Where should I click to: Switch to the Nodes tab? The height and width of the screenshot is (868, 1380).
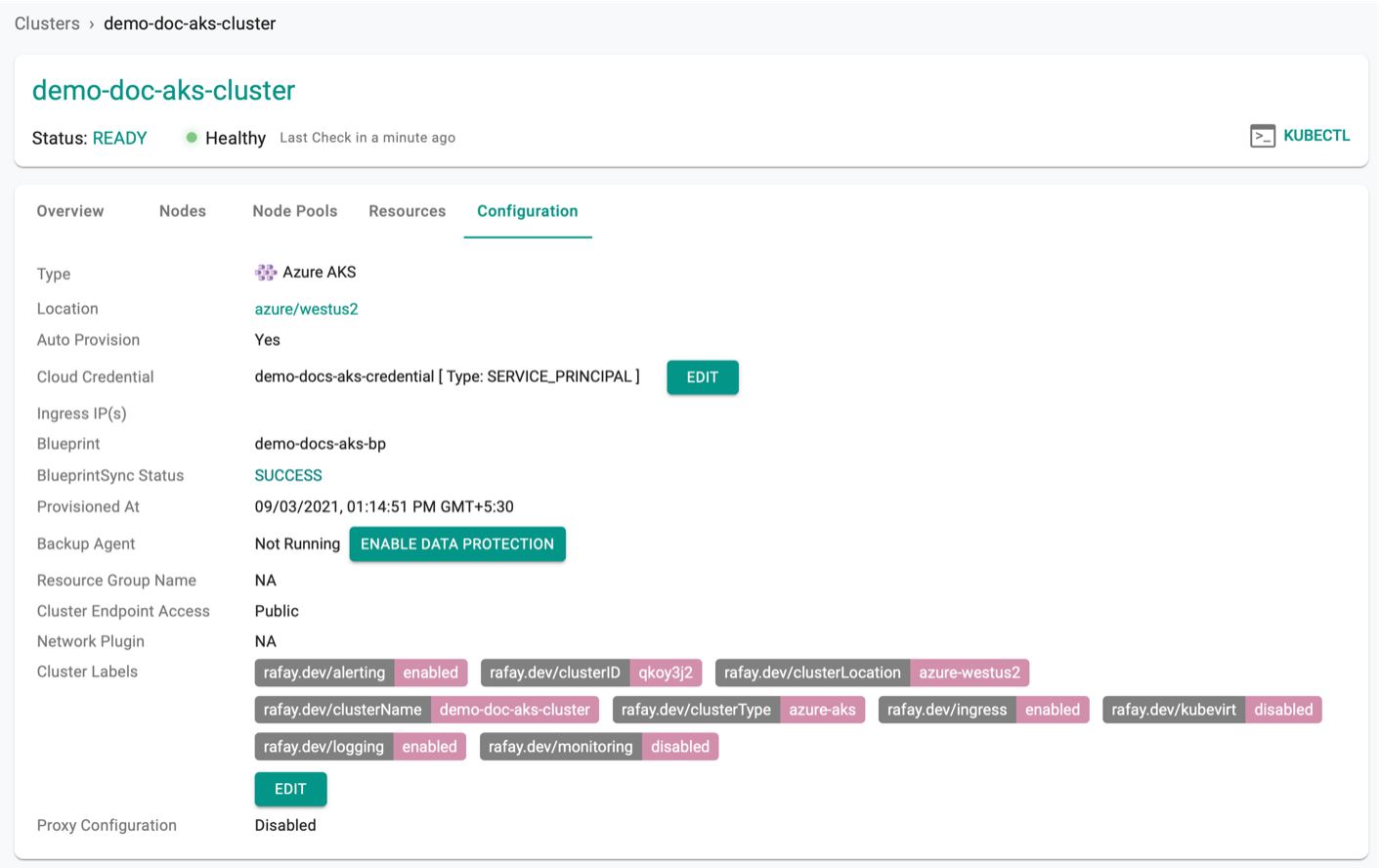tap(183, 211)
